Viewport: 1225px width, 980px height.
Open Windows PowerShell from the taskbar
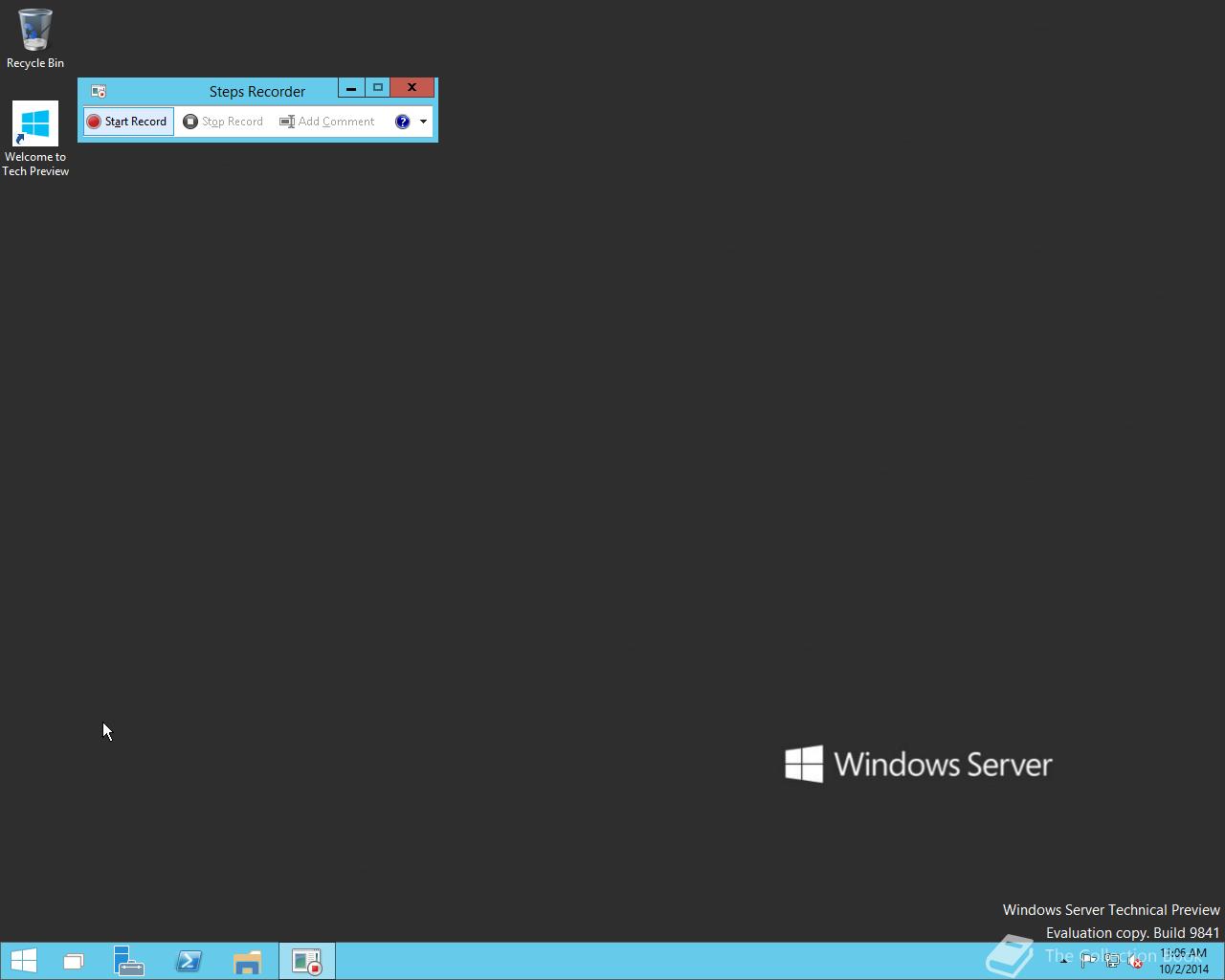pyautogui.click(x=189, y=961)
